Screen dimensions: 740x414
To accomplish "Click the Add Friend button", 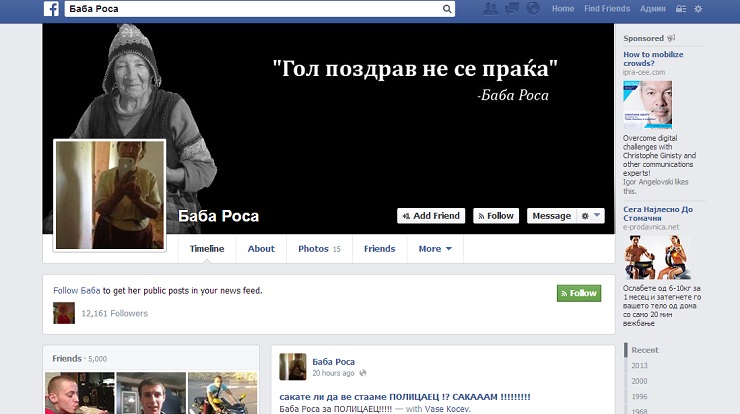I will click(431, 216).
